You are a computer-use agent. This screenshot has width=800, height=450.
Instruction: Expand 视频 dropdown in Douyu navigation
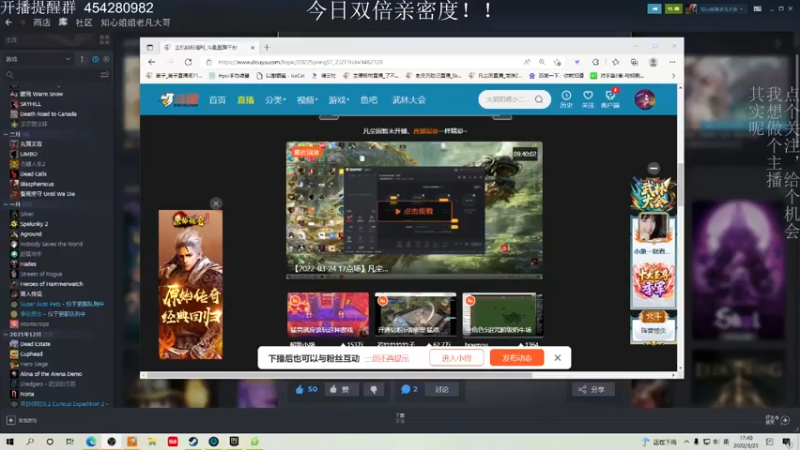point(307,100)
